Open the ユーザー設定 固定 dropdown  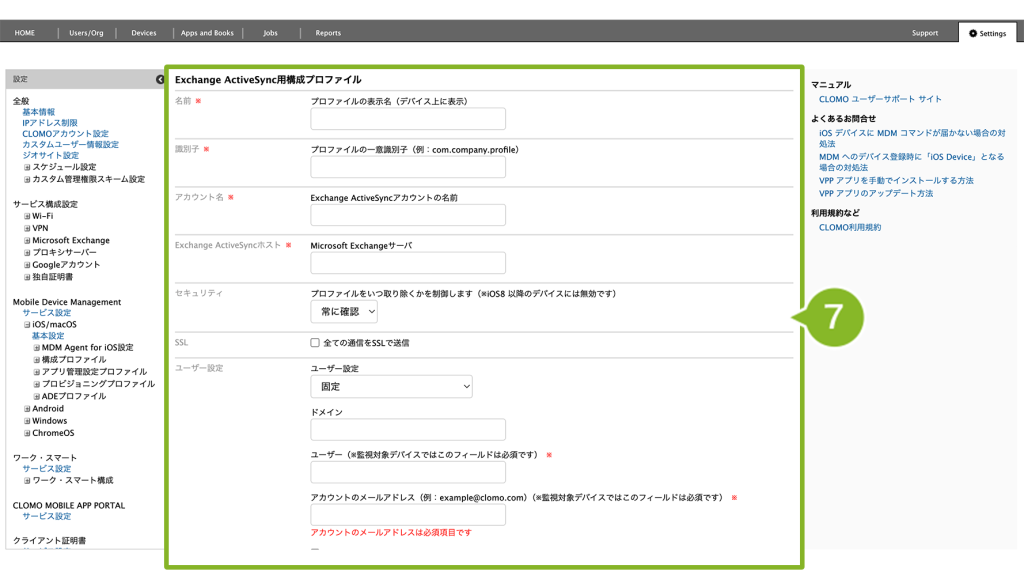click(391, 386)
